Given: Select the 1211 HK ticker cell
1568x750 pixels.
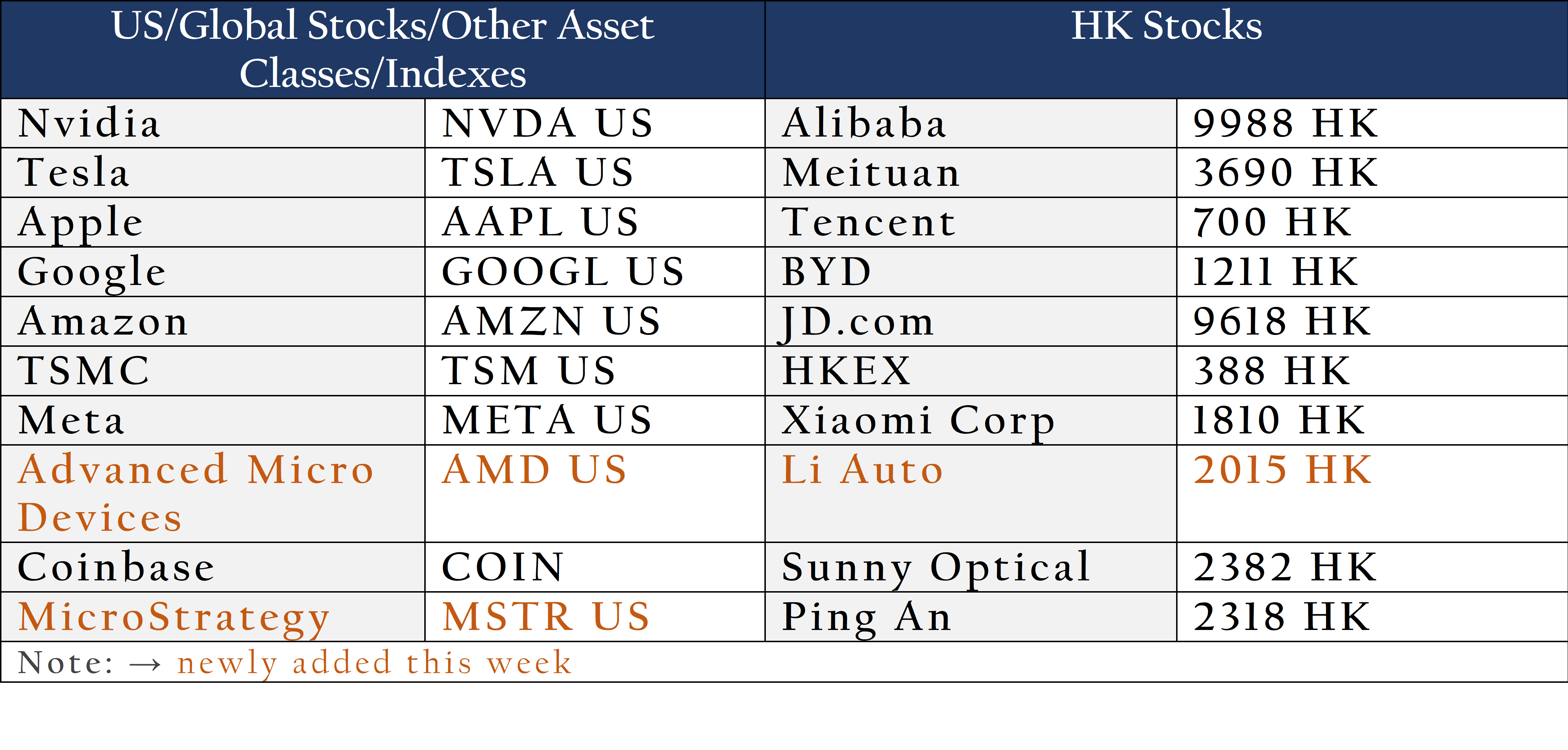Looking at the screenshot, I should [1275, 271].
